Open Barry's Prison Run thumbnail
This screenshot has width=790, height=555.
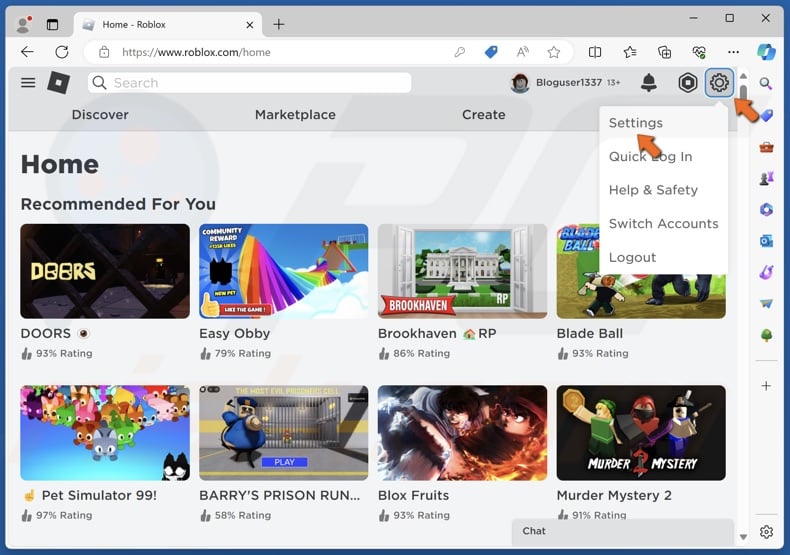(284, 433)
